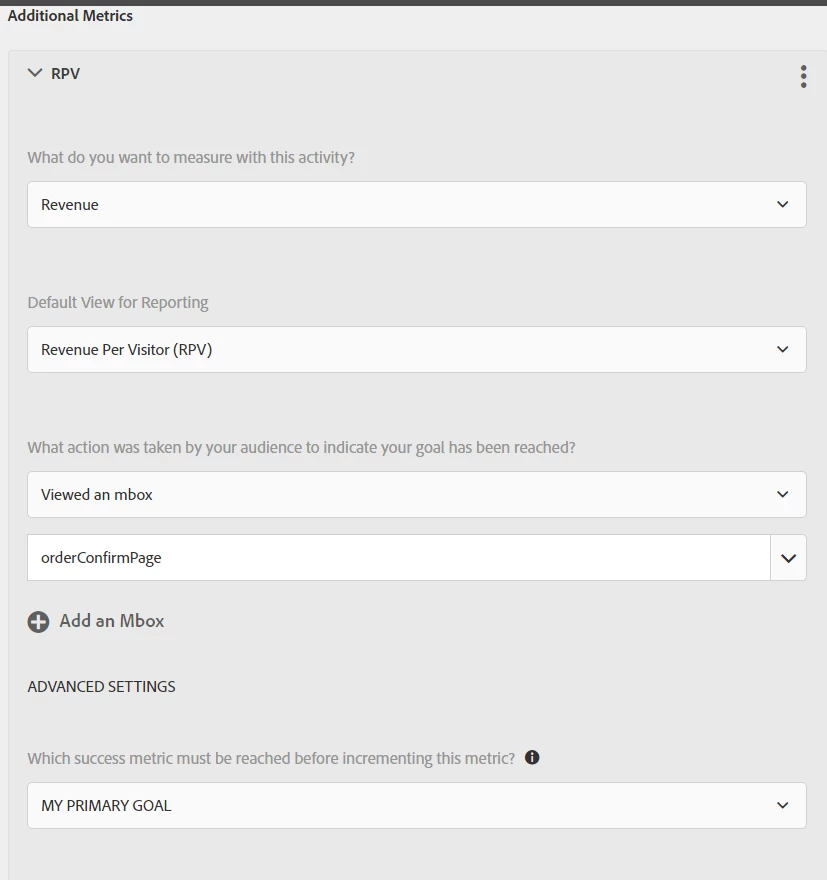Click the chevron in Revenue Per Visitor dropdown
Viewport: 827px width, 880px height.
point(782,350)
